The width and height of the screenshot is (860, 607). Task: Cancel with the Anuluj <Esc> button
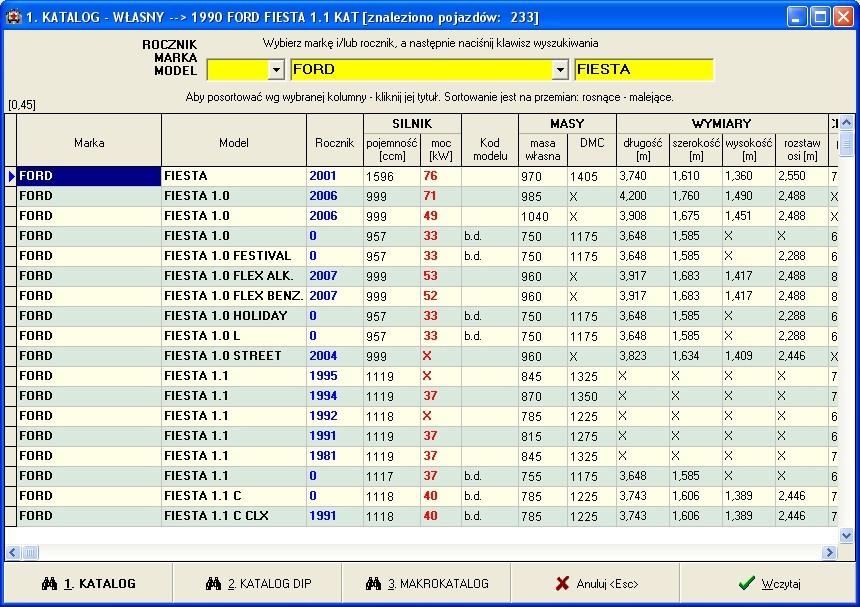coord(595,583)
